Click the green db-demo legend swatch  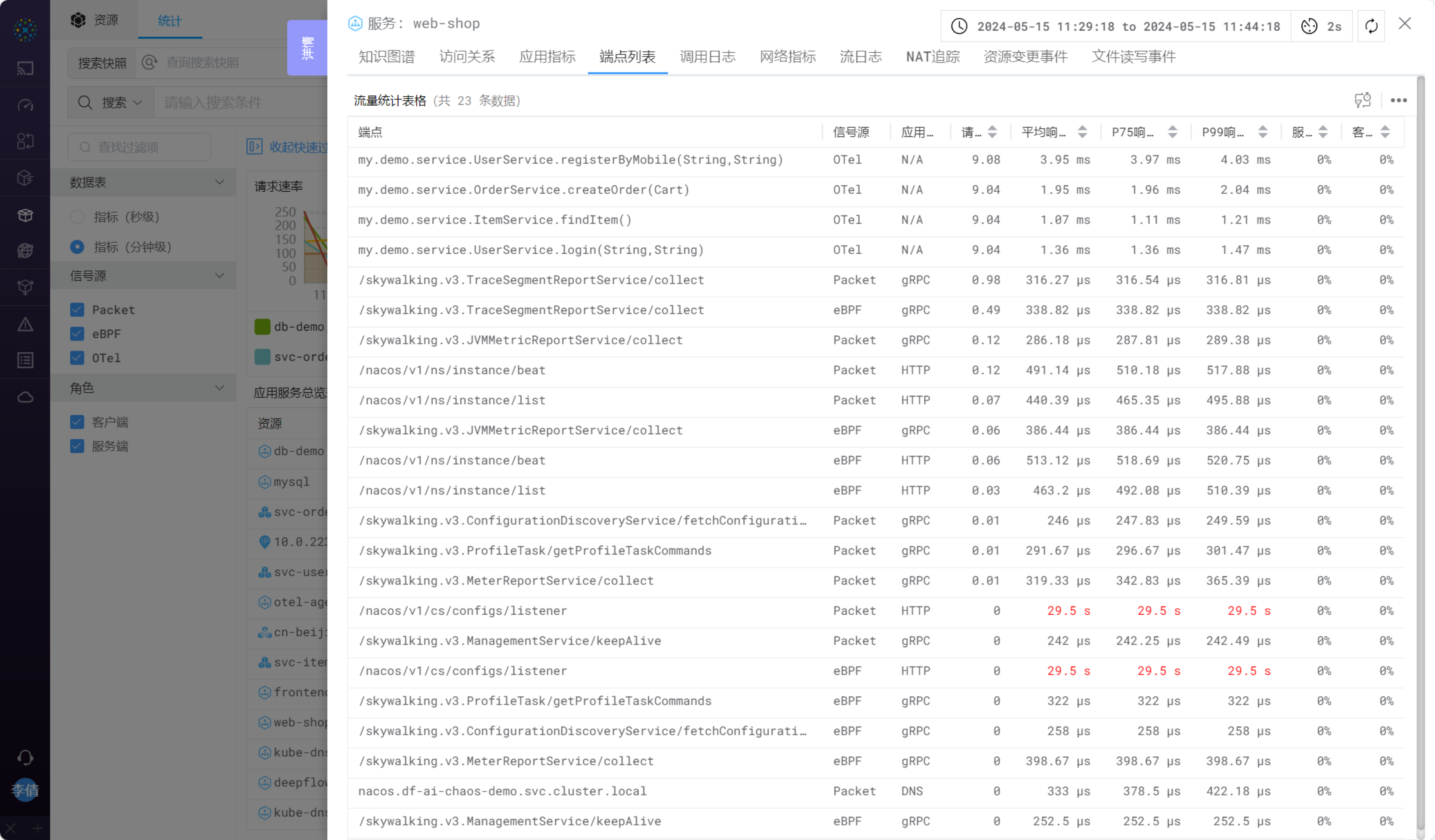coord(262,327)
